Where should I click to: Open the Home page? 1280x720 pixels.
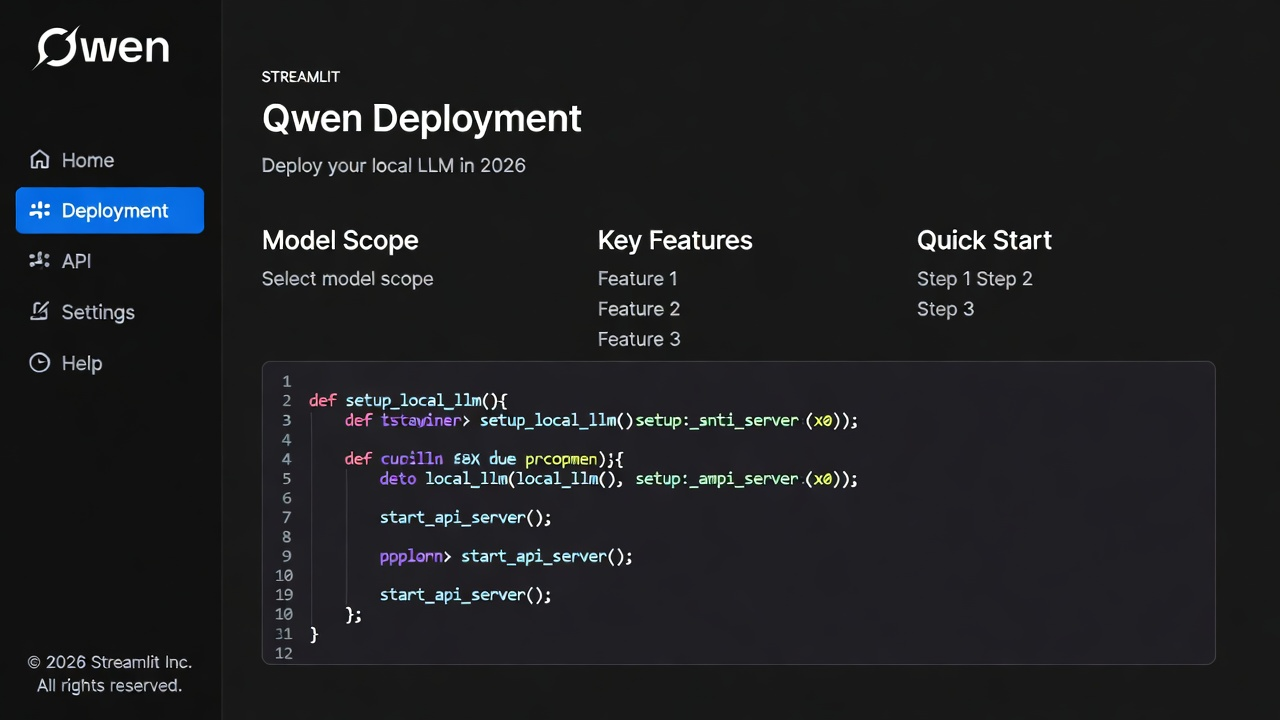pos(87,160)
